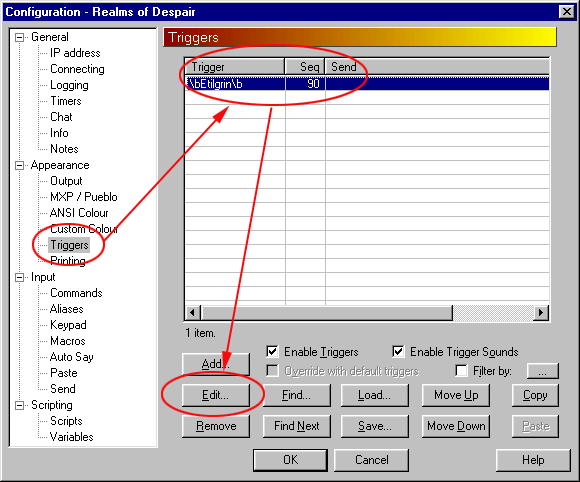Collapse the Scripting tree node
Screen dimensions: 580x482
pos(19,405)
